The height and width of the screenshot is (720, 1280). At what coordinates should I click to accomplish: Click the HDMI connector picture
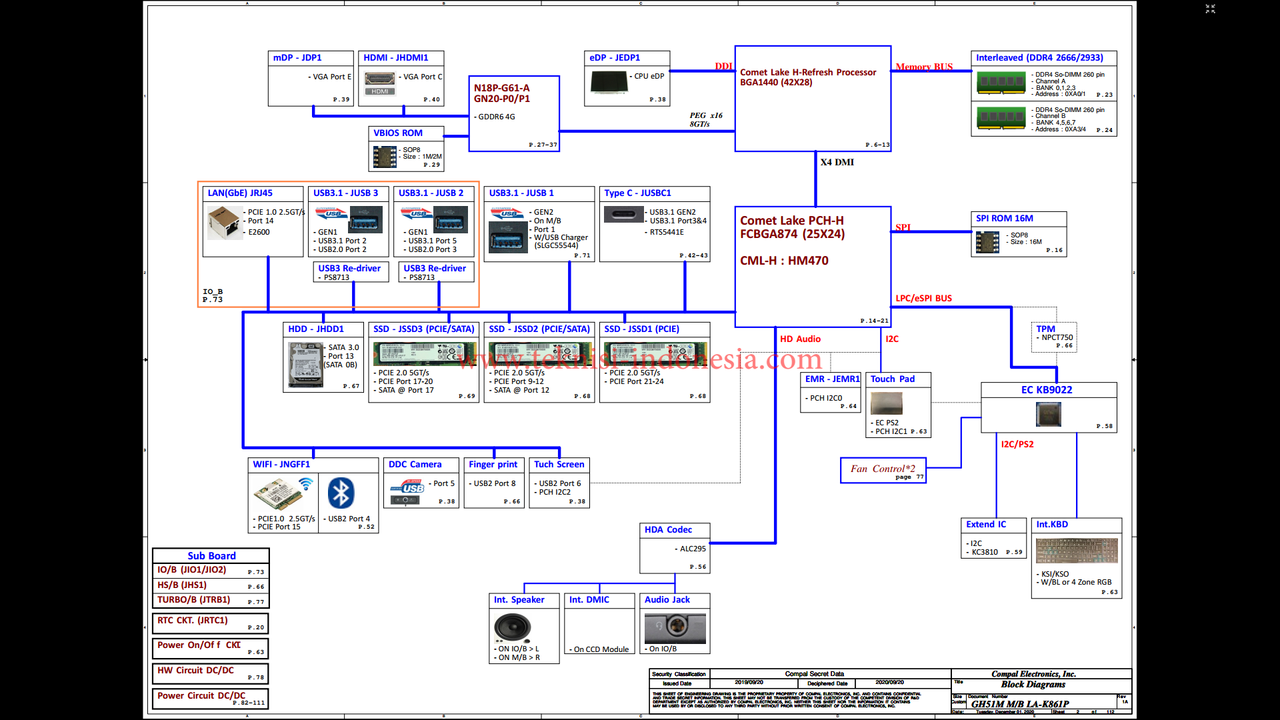pos(378,81)
